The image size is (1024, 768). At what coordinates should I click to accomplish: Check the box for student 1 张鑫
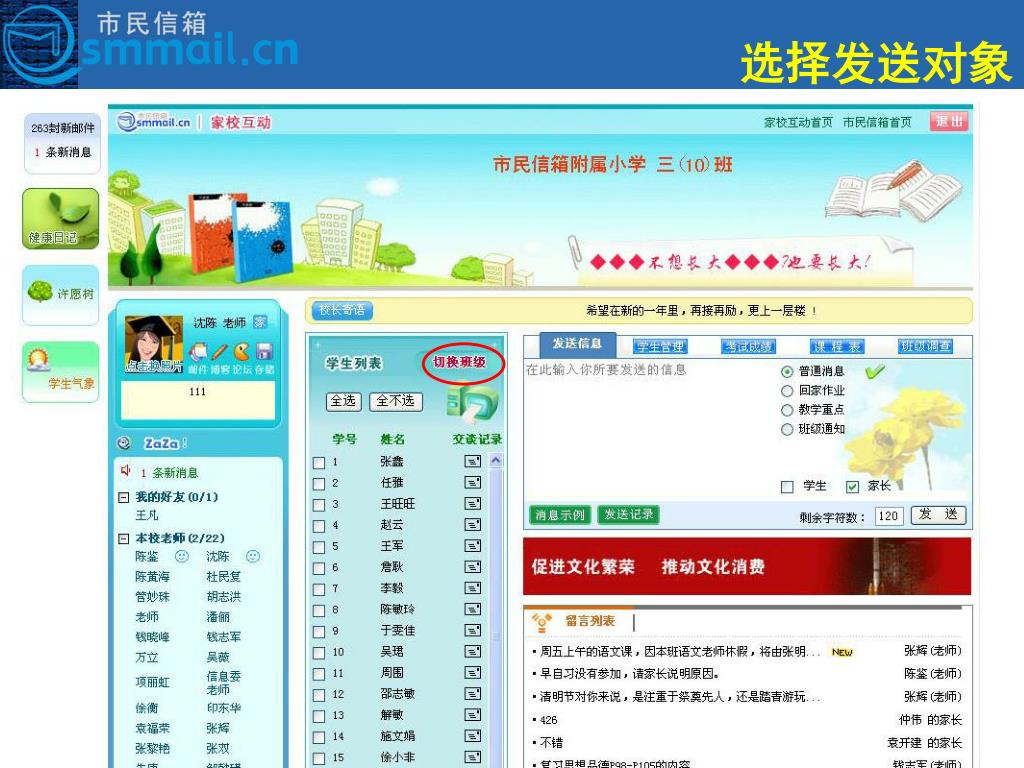point(319,463)
